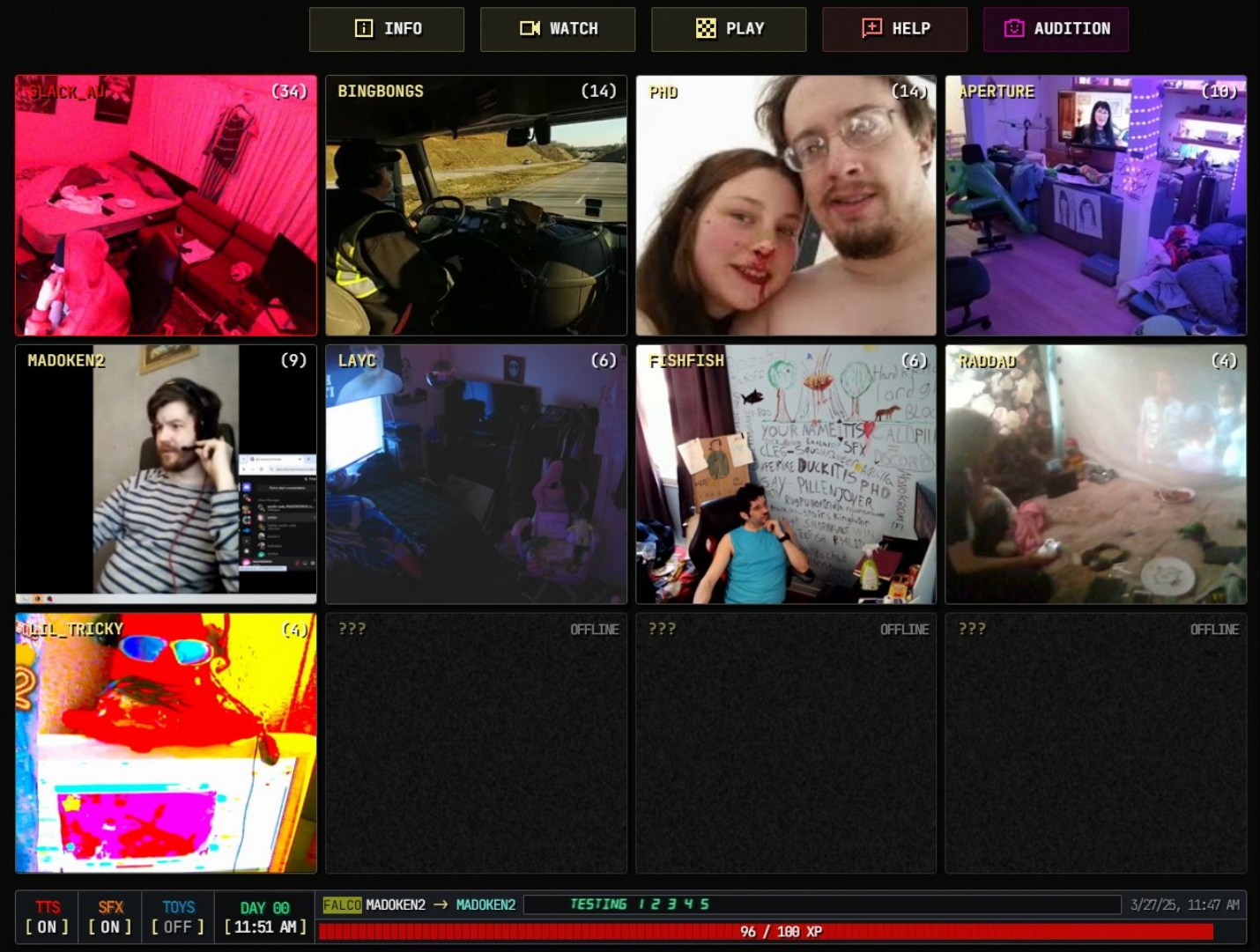Click the AUDITION face icon
The image size is (1260, 952).
[1014, 28]
